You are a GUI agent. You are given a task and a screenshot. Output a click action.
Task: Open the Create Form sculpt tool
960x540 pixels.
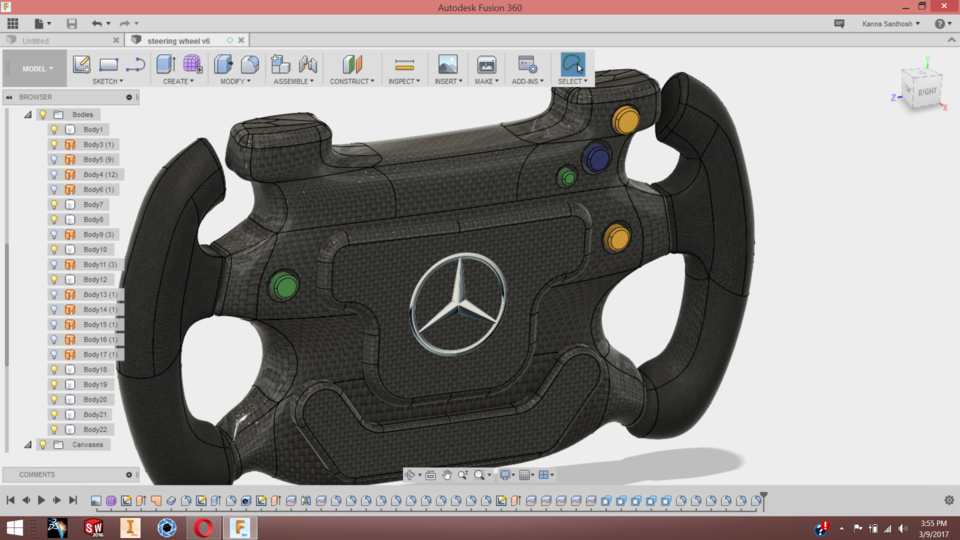pyautogui.click(x=192, y=64)
